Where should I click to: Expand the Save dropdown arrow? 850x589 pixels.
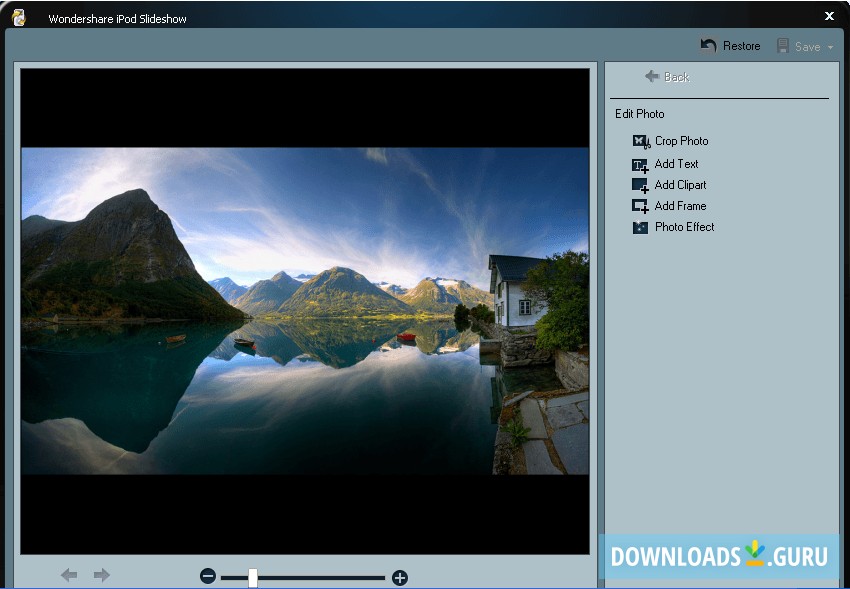[x=830, y=47]
